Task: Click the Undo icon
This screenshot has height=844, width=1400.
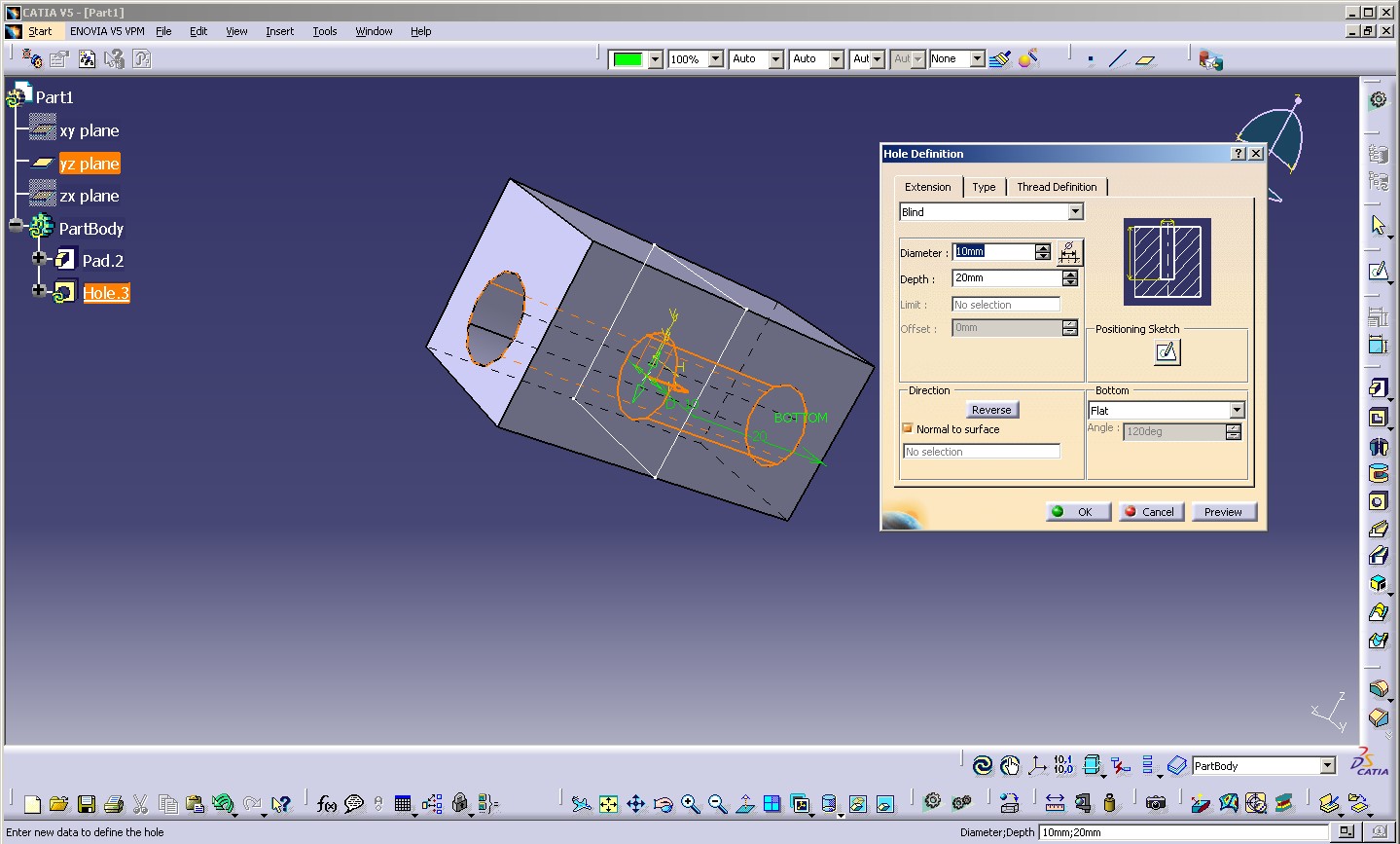Action: pos(223,804)
